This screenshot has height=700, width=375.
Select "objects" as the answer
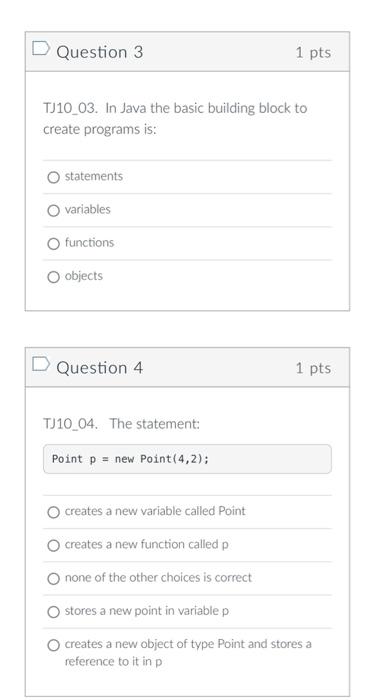click(53, 277)
